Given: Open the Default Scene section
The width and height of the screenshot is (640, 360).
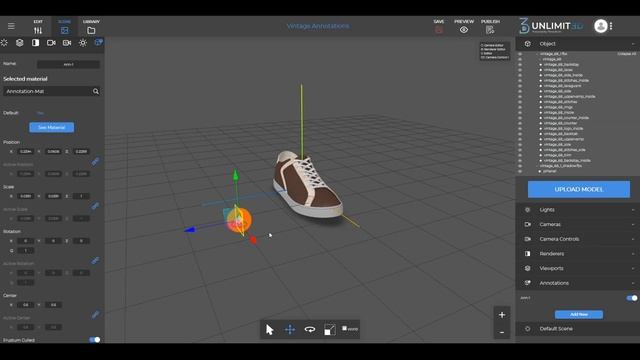Looking at the screenshot, I should click(x=578, y=329).
